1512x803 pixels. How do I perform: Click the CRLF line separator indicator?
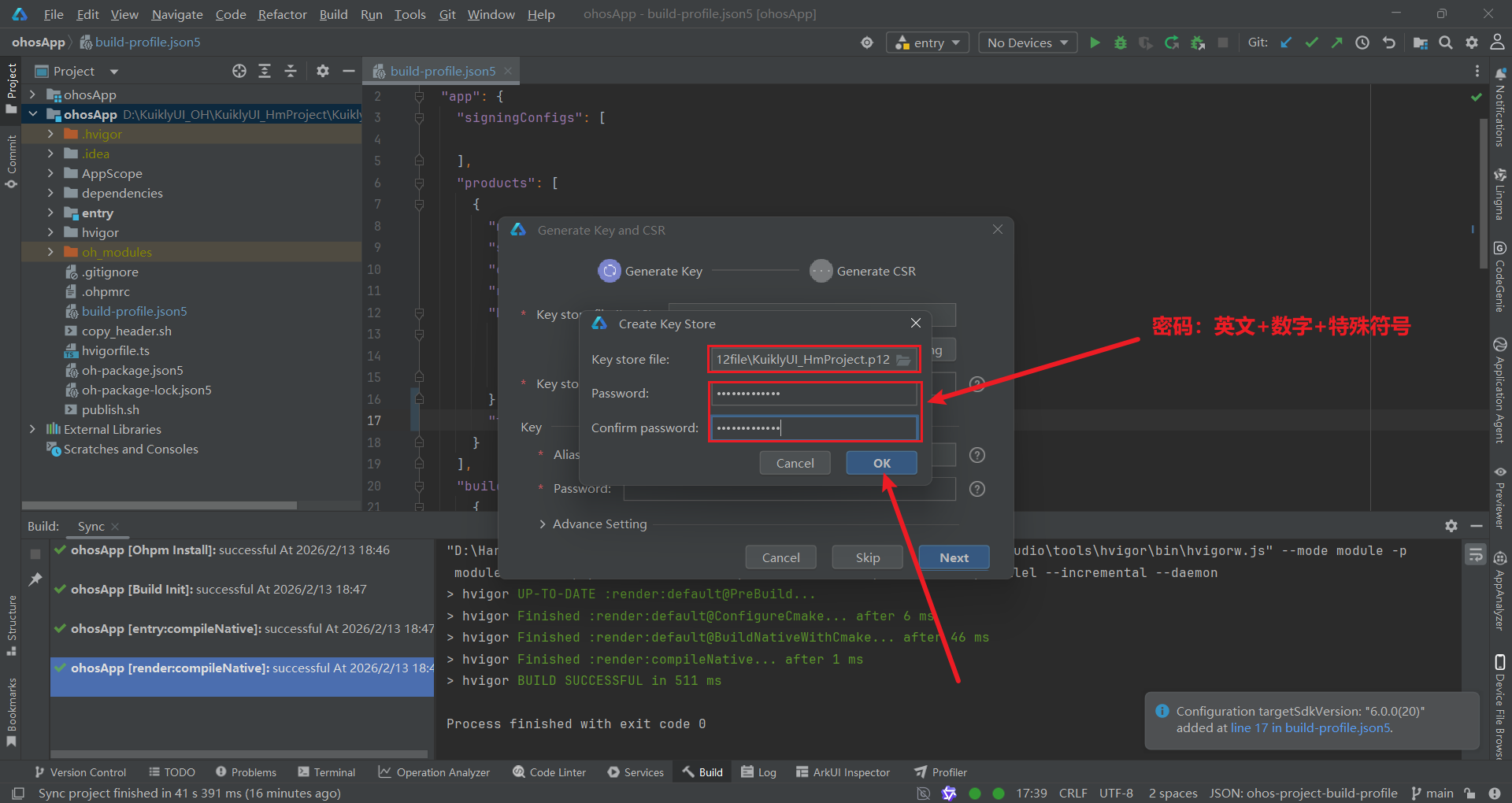[x=1073, y=793]
